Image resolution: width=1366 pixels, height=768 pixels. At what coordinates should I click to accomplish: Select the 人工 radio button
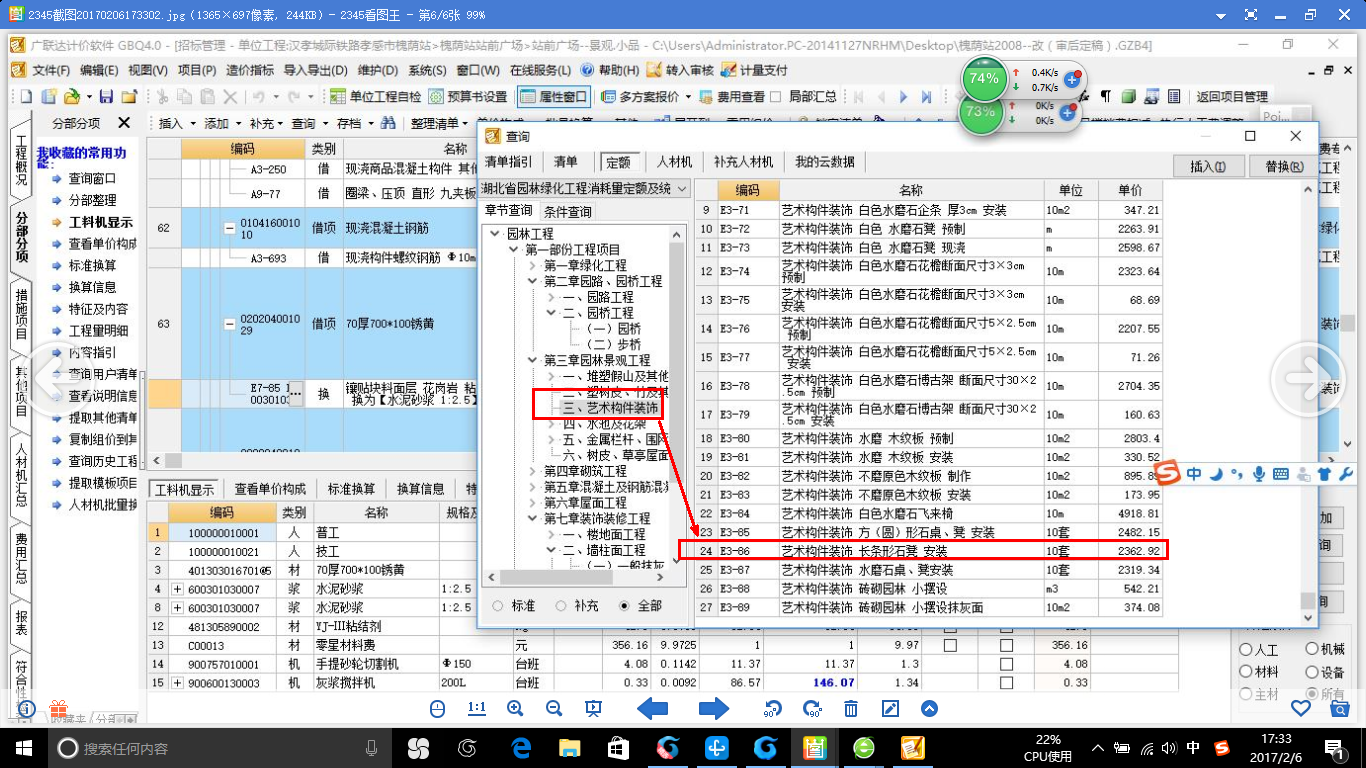[1245, 650]
